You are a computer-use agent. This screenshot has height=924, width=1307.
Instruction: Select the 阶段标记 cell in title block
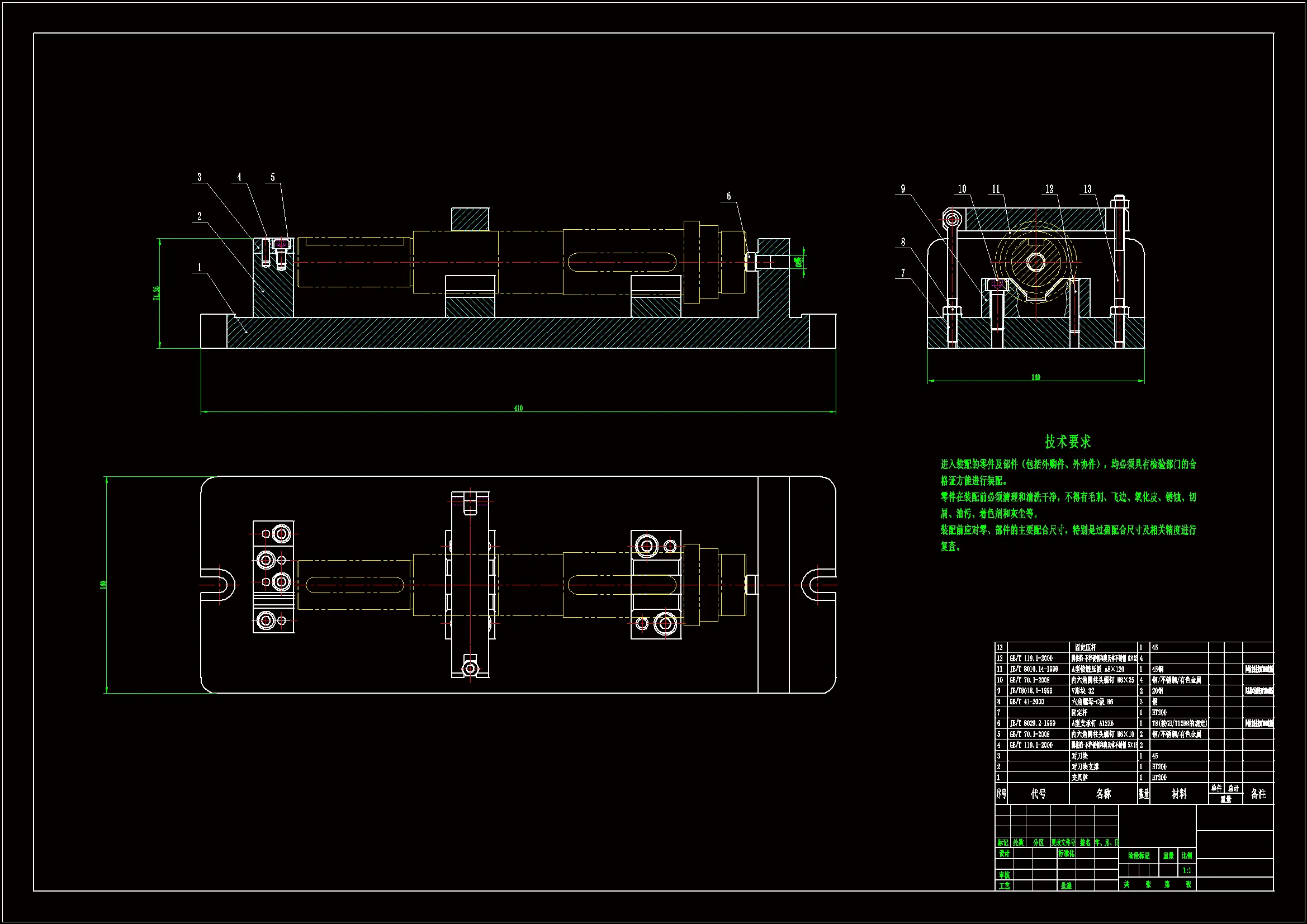1139,856
